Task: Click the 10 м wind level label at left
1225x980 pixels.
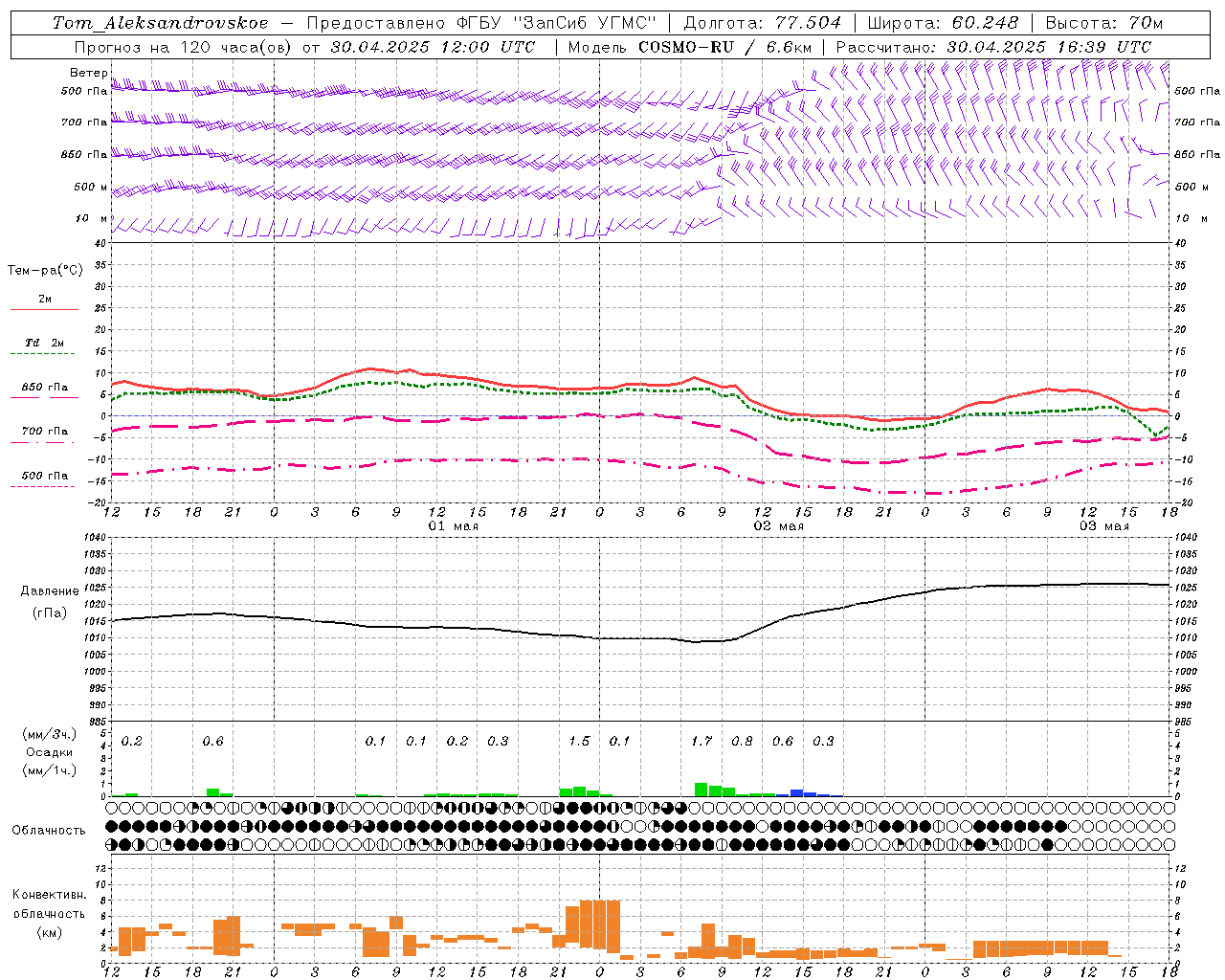Action: coord(92,218)
